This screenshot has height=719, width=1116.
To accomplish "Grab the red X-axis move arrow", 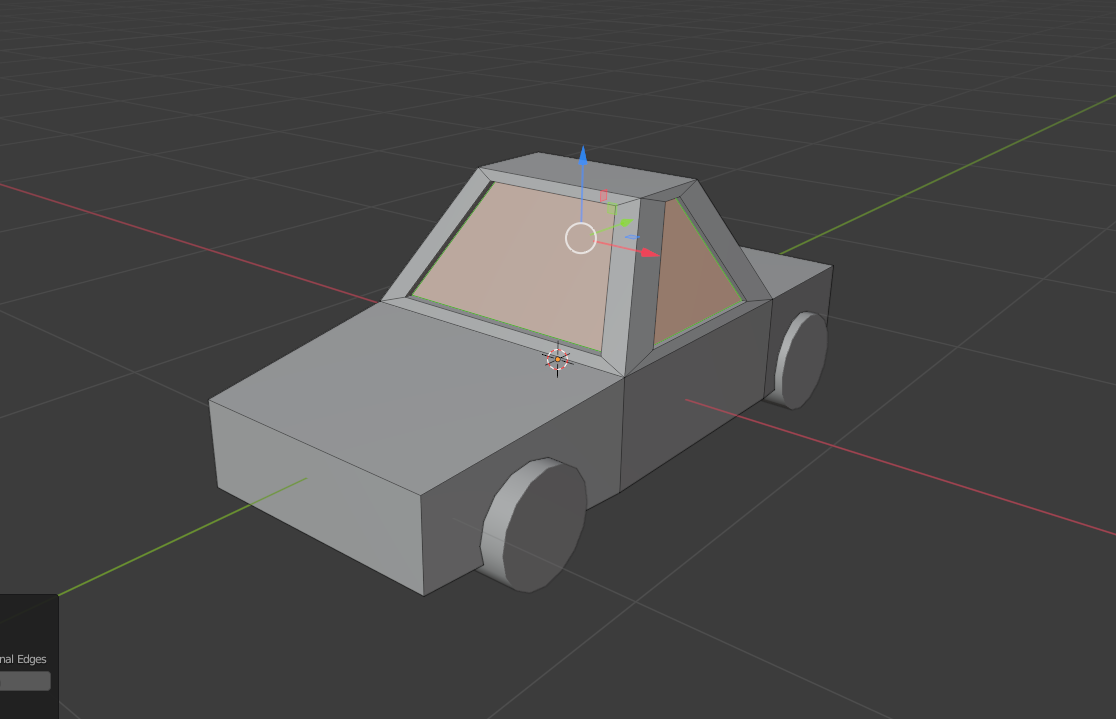I will (649, 253).
